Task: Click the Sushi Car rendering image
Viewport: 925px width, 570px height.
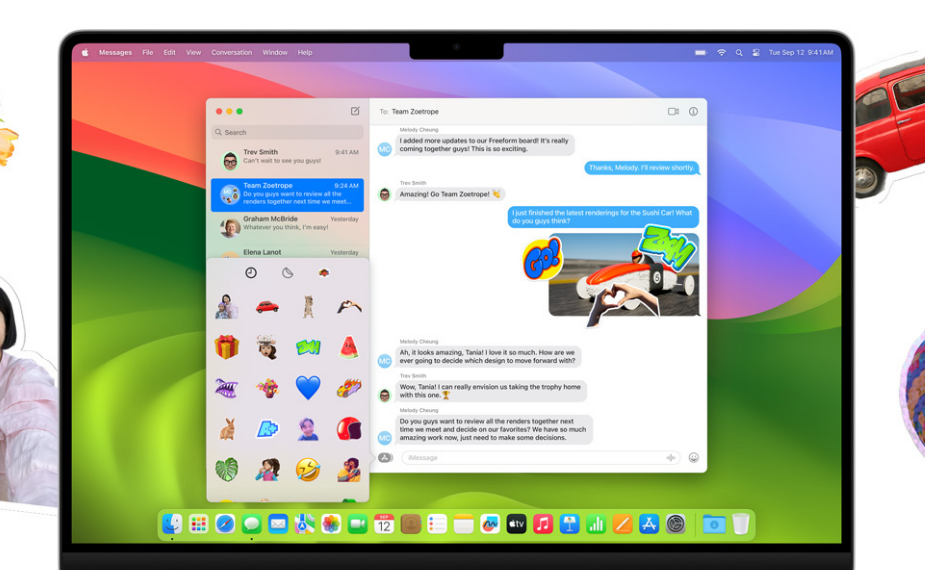Action: pyautogui.click(x=624, y=275)
